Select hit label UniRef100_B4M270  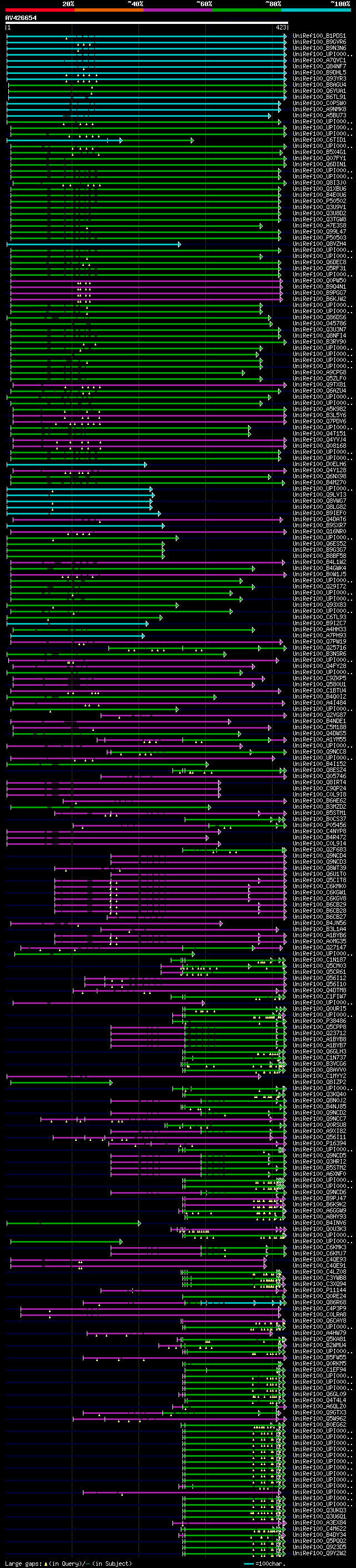click(319, 483)
